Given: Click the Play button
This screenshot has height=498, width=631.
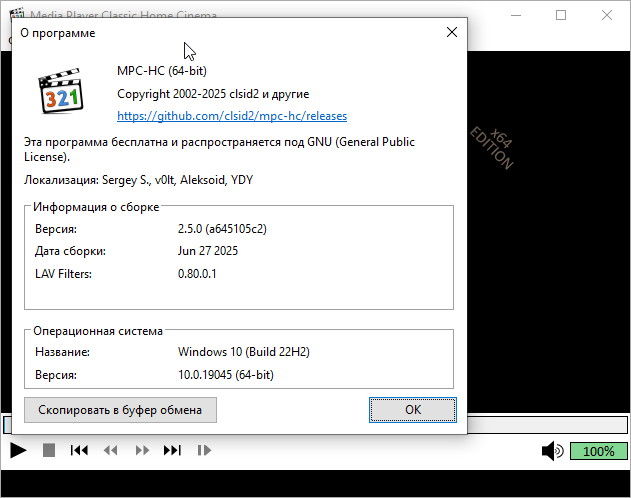Looking at the screenshot, I should (18, 451).
